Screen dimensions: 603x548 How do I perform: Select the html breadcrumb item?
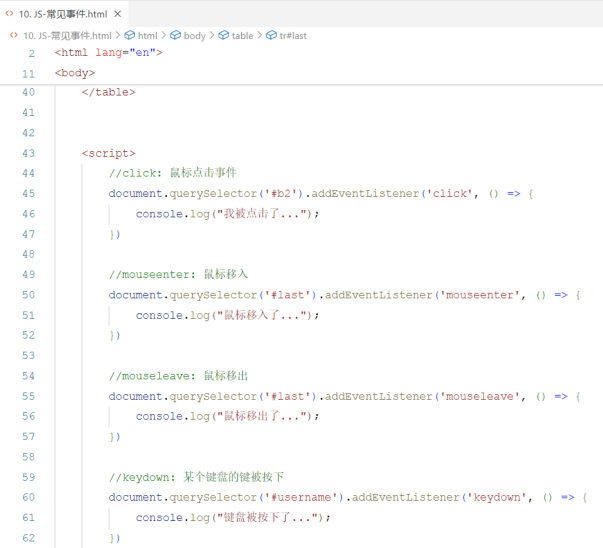148,36
